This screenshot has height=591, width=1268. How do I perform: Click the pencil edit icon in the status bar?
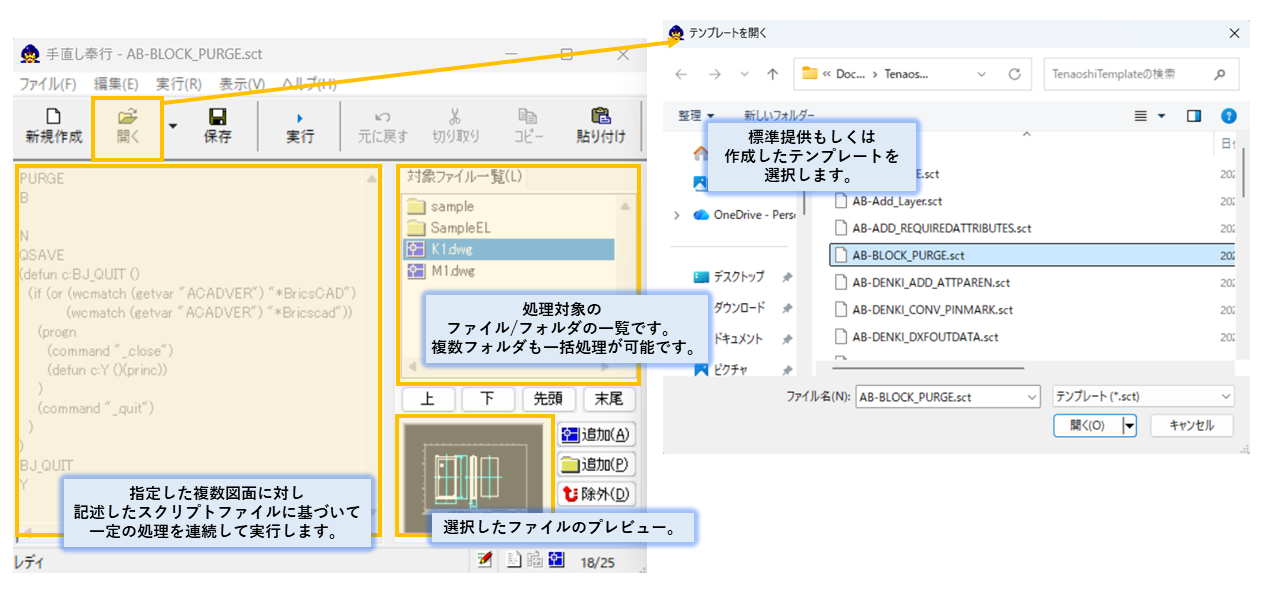[484, 560]
